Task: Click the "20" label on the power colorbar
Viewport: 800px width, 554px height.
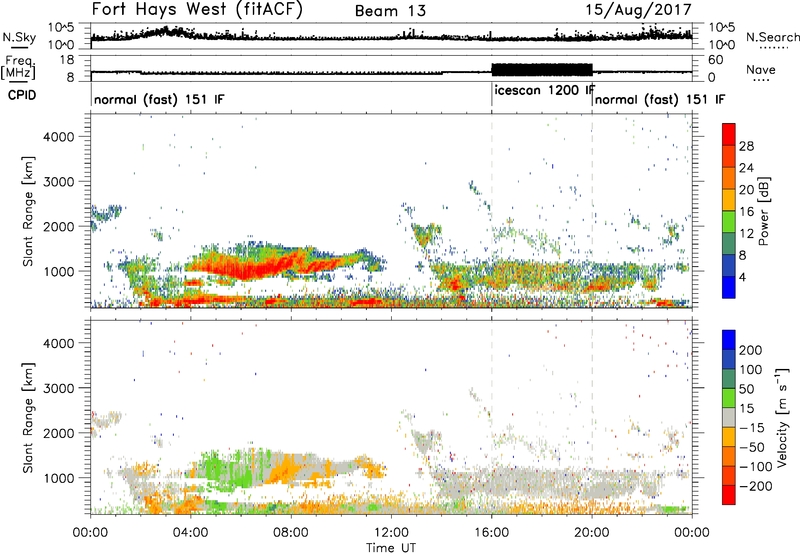Action: click(x=746, y=190)
